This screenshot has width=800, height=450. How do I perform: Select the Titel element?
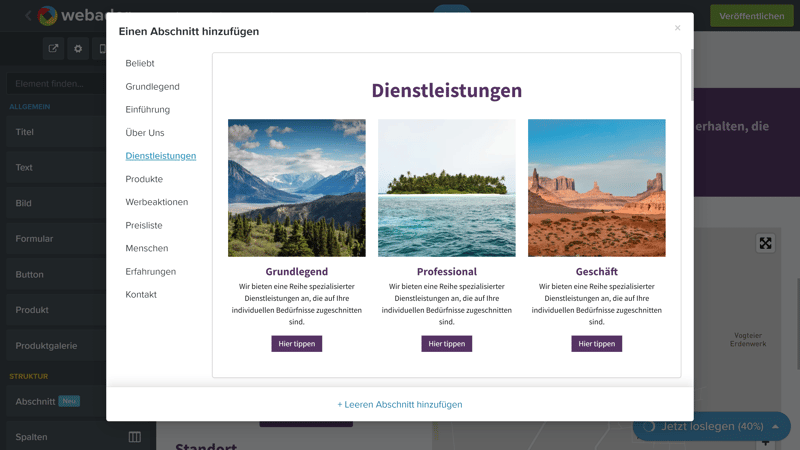click(x=56, y=132)
